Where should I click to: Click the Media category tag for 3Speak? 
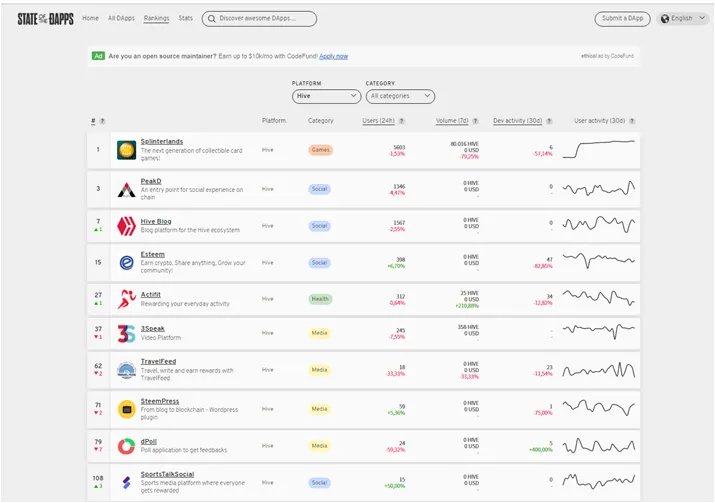[319, 333]
